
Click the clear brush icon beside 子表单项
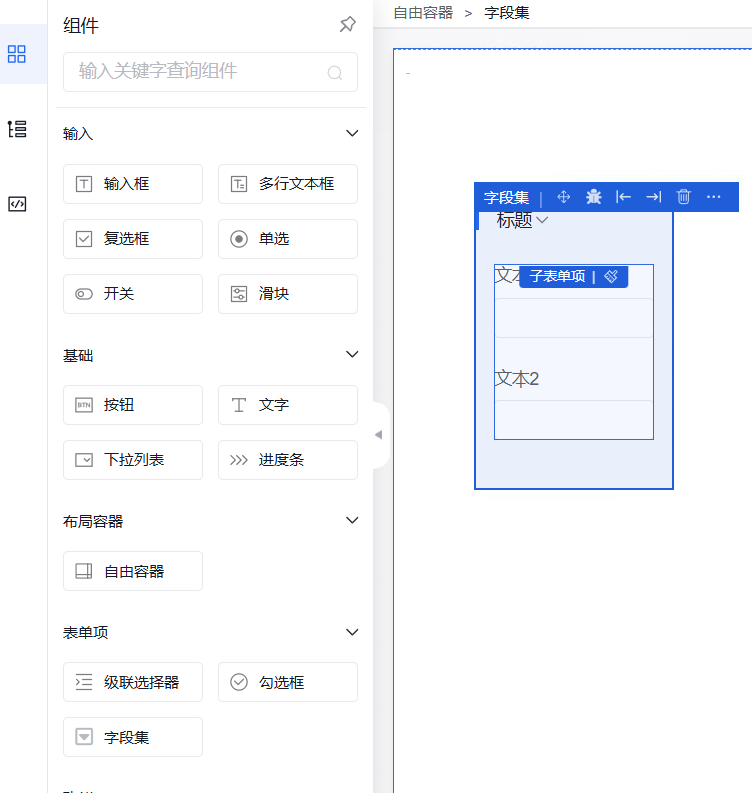[611, 276]
